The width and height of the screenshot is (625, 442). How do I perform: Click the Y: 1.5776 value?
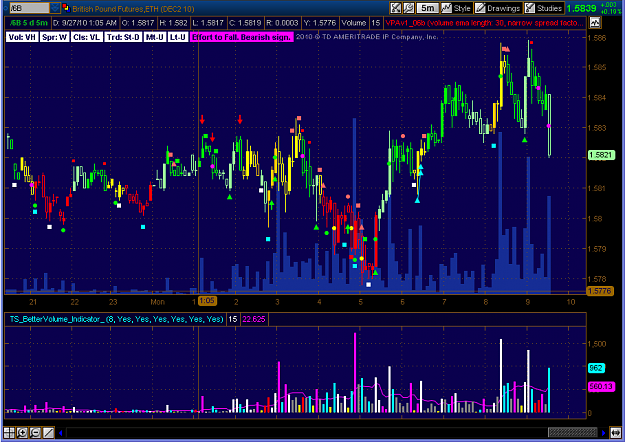[320, 23]
